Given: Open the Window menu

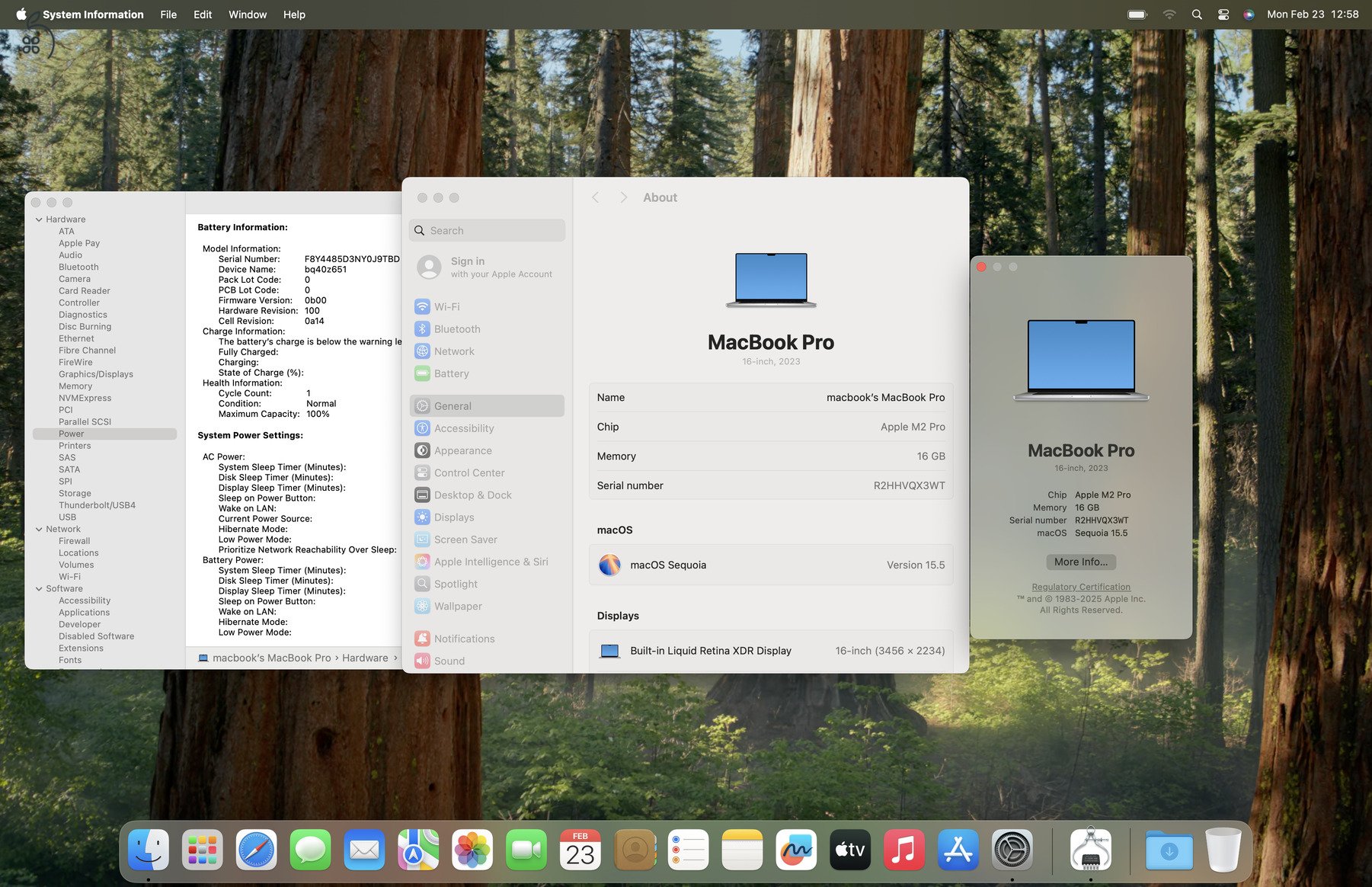Looking at the screenshot, I should pyautogui.click(x=247, y=14).
